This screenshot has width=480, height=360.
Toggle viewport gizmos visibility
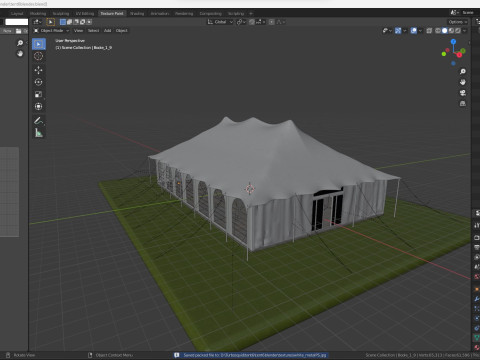pos(398,31)
